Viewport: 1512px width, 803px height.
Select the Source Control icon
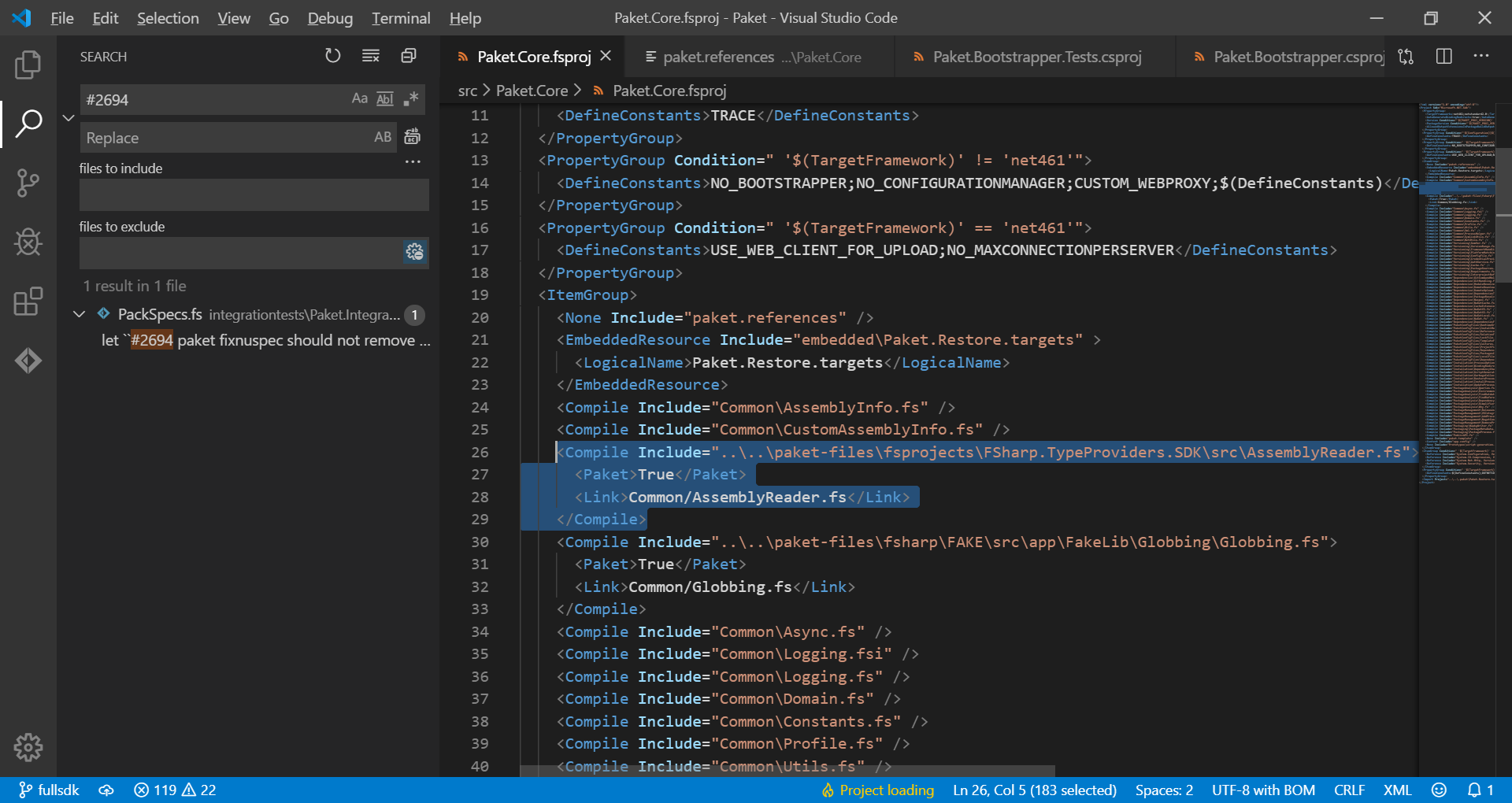tap(28, 183)
